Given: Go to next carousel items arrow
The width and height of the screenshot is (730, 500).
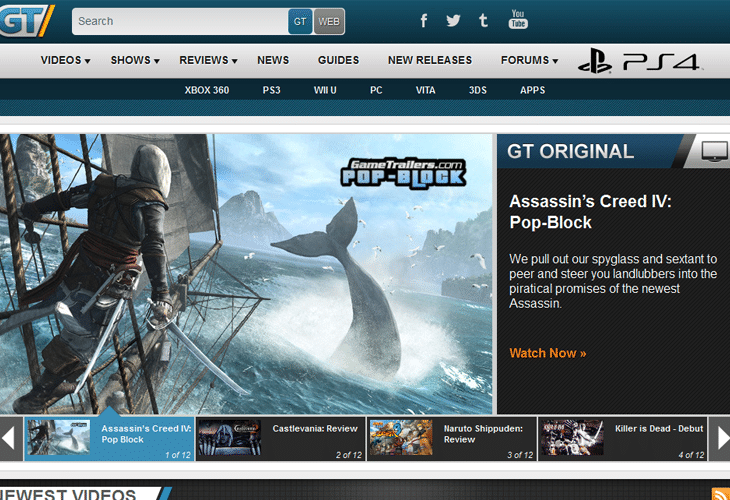Looking at the screenshot, I should click(720, 439).
